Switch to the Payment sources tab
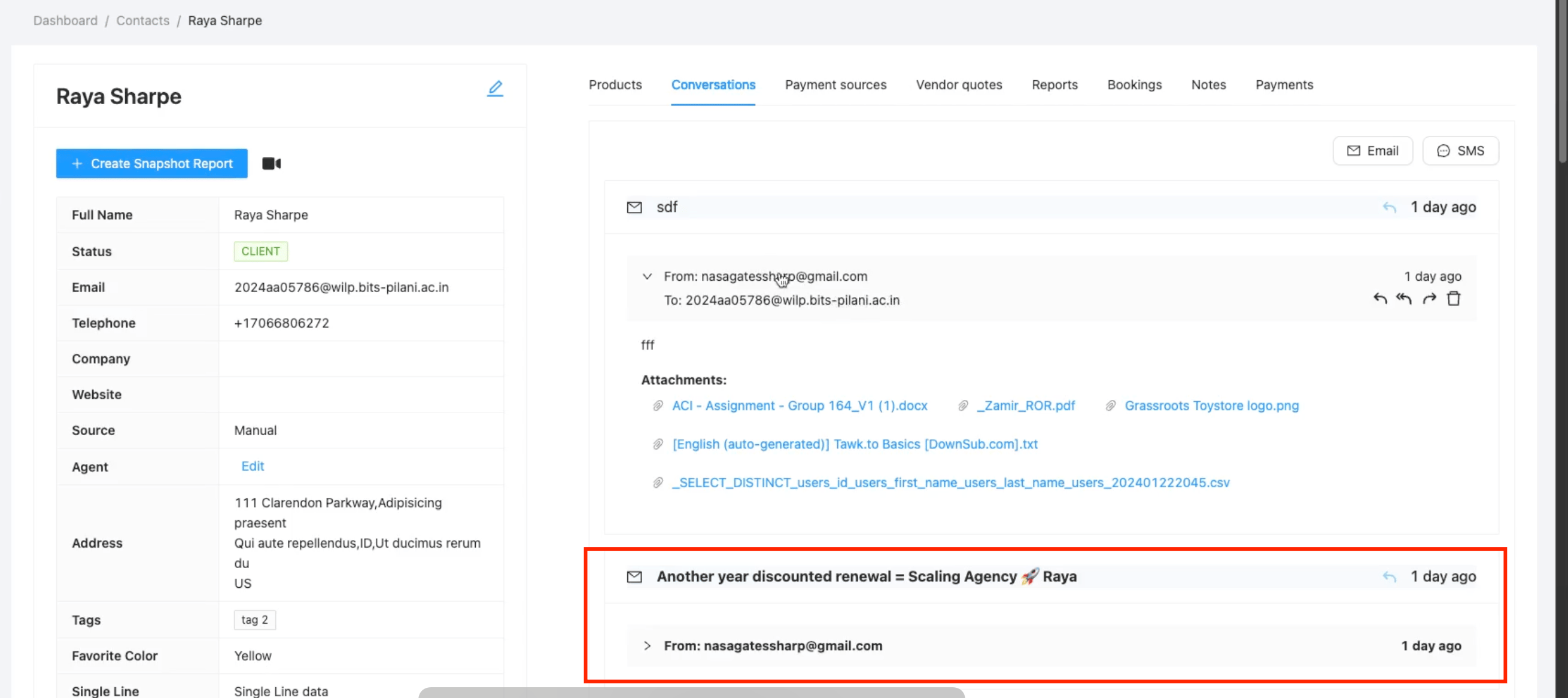The height and width of the screenshot is (698, 1568). click(835, 85)
